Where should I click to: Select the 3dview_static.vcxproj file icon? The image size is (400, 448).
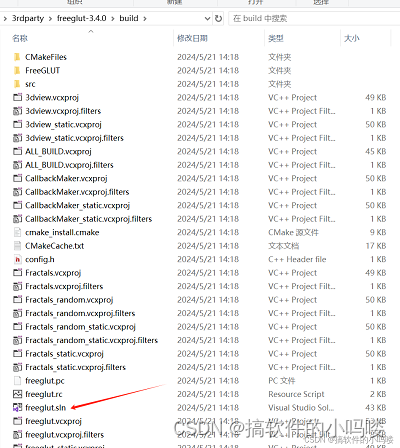pyautogui.click(x=17, y=124)
